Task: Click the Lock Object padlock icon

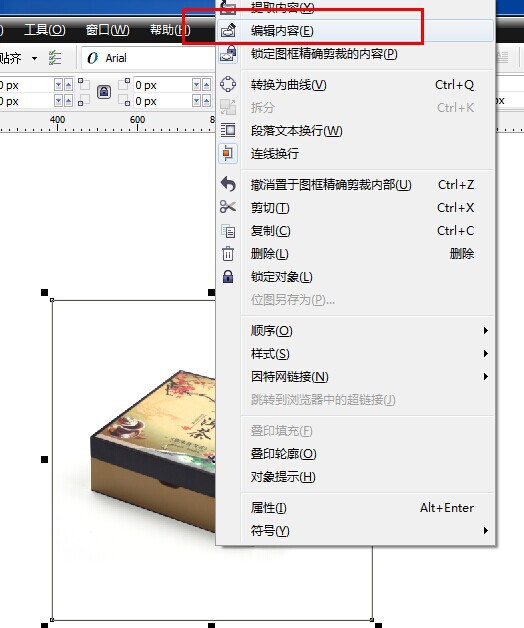Action: pyautogui.click(x=228, y=276)
